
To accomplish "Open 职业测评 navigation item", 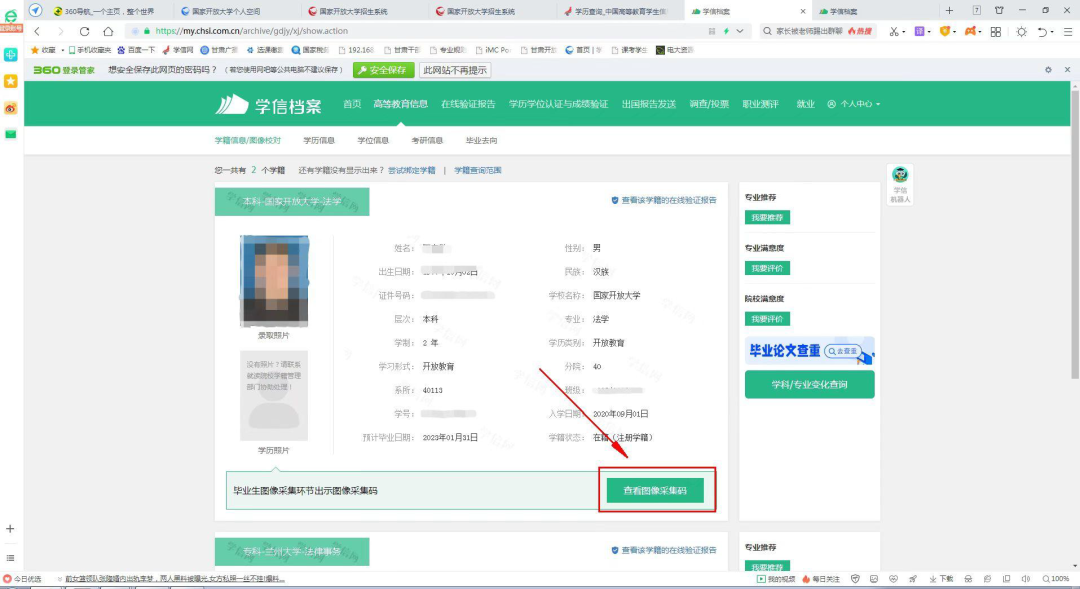I will point(760,104).
